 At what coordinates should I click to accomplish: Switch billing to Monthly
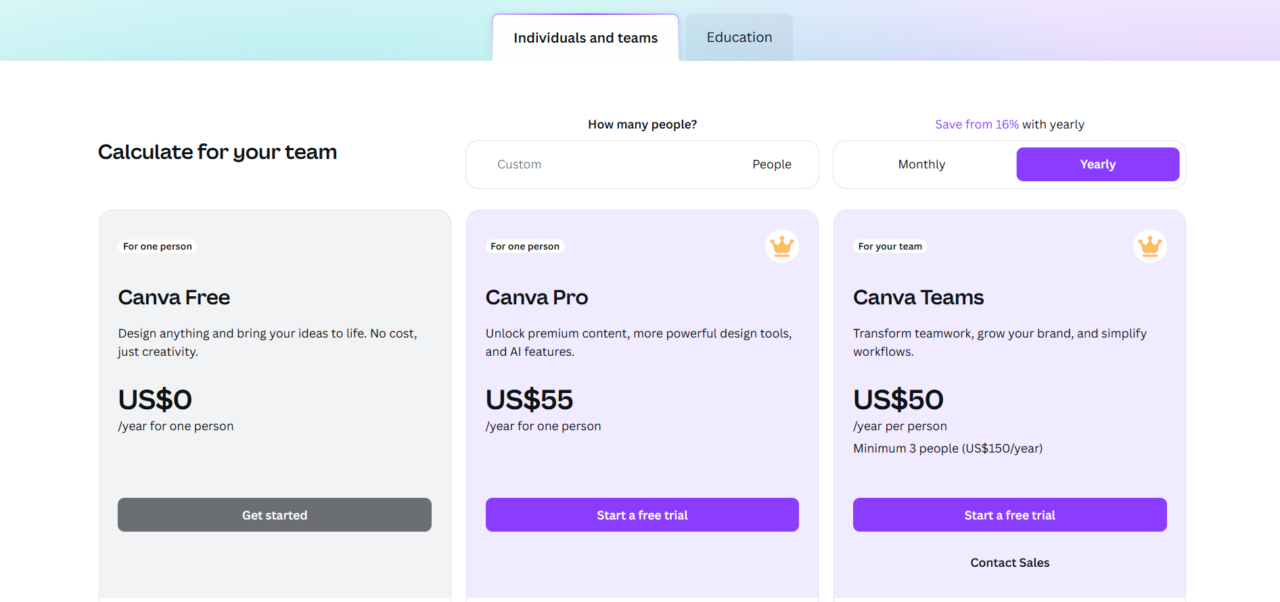[921, 163]
